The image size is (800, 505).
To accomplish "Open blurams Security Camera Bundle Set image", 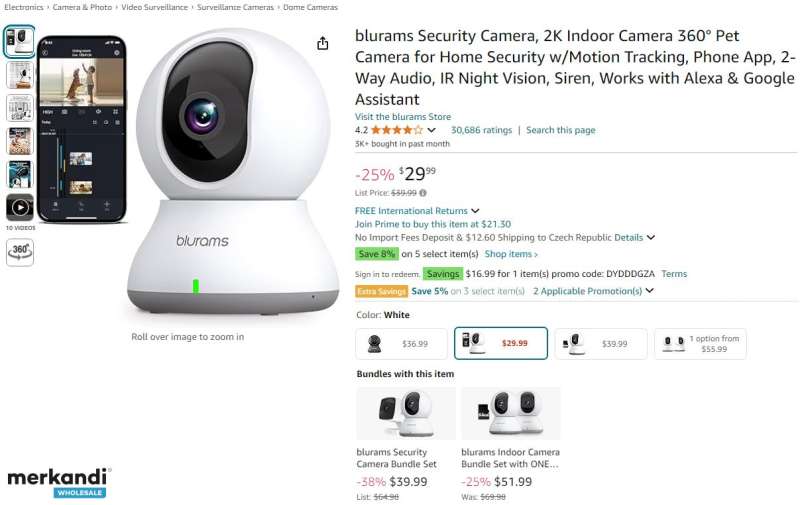I will click(406, 413).
